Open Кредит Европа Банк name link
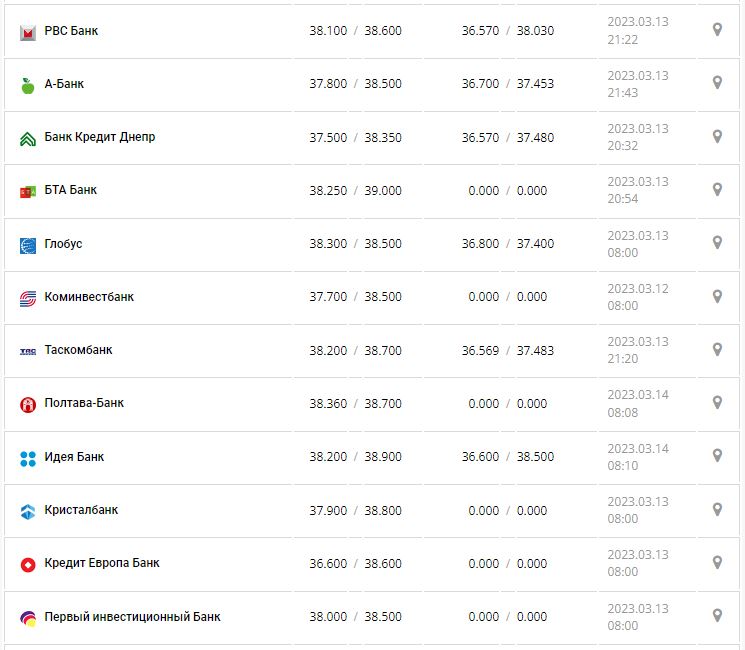The image size is (745, 650). (102, 563)
